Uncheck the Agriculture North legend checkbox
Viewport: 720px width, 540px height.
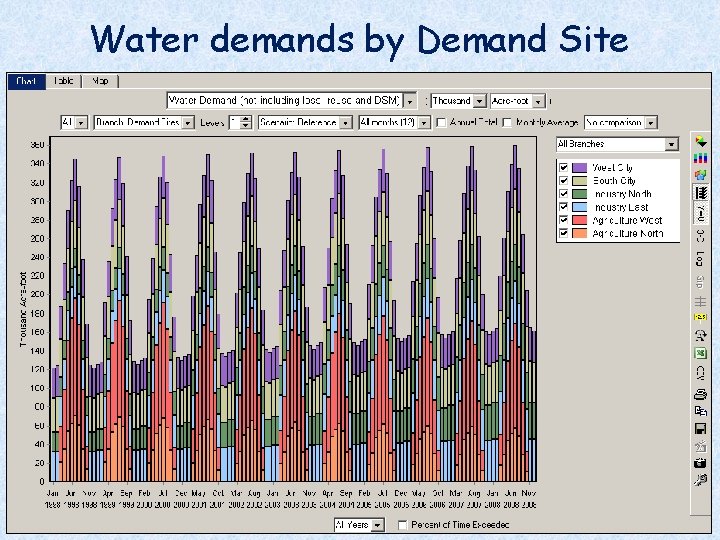click(563, 233)
